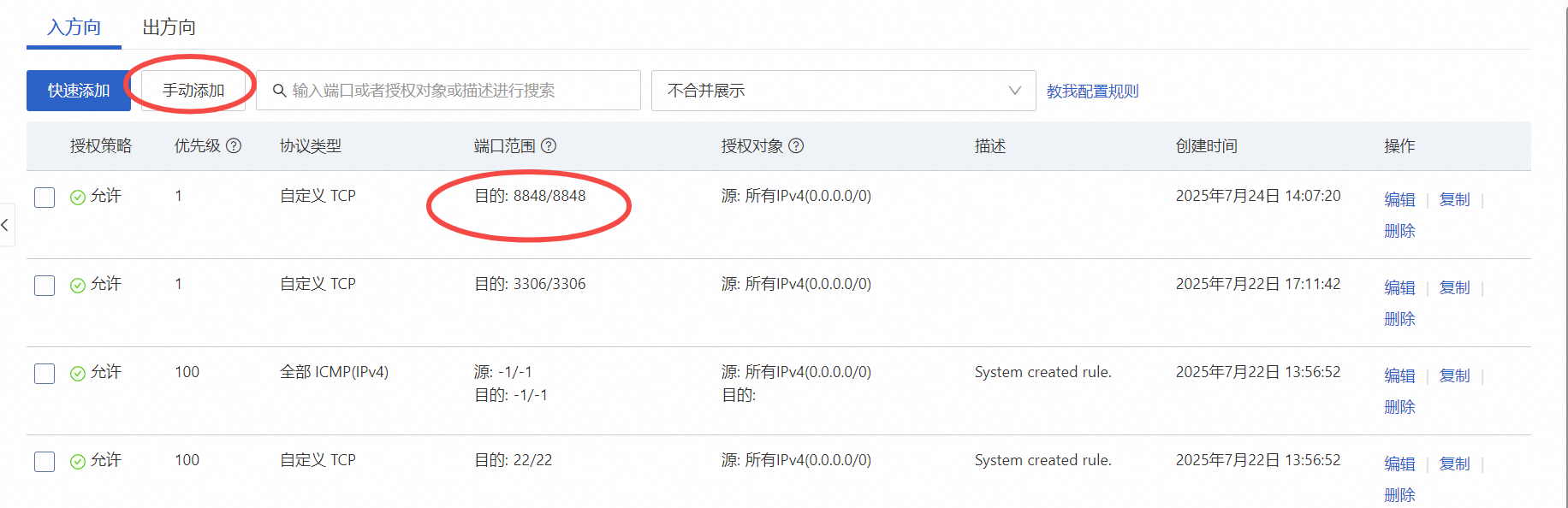Collapse the left side panel arrow
Viewport: 1568px width, 508px height.
pyautogui.click(x=5, y=225)
